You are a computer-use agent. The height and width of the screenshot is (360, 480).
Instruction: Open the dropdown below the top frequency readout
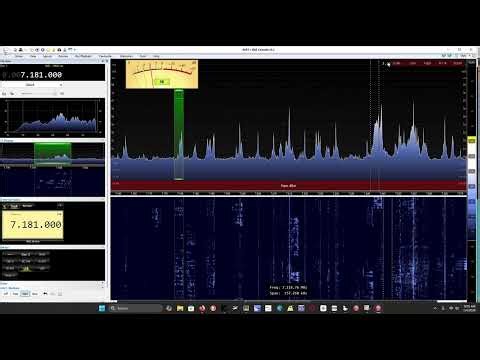point(32,85)
